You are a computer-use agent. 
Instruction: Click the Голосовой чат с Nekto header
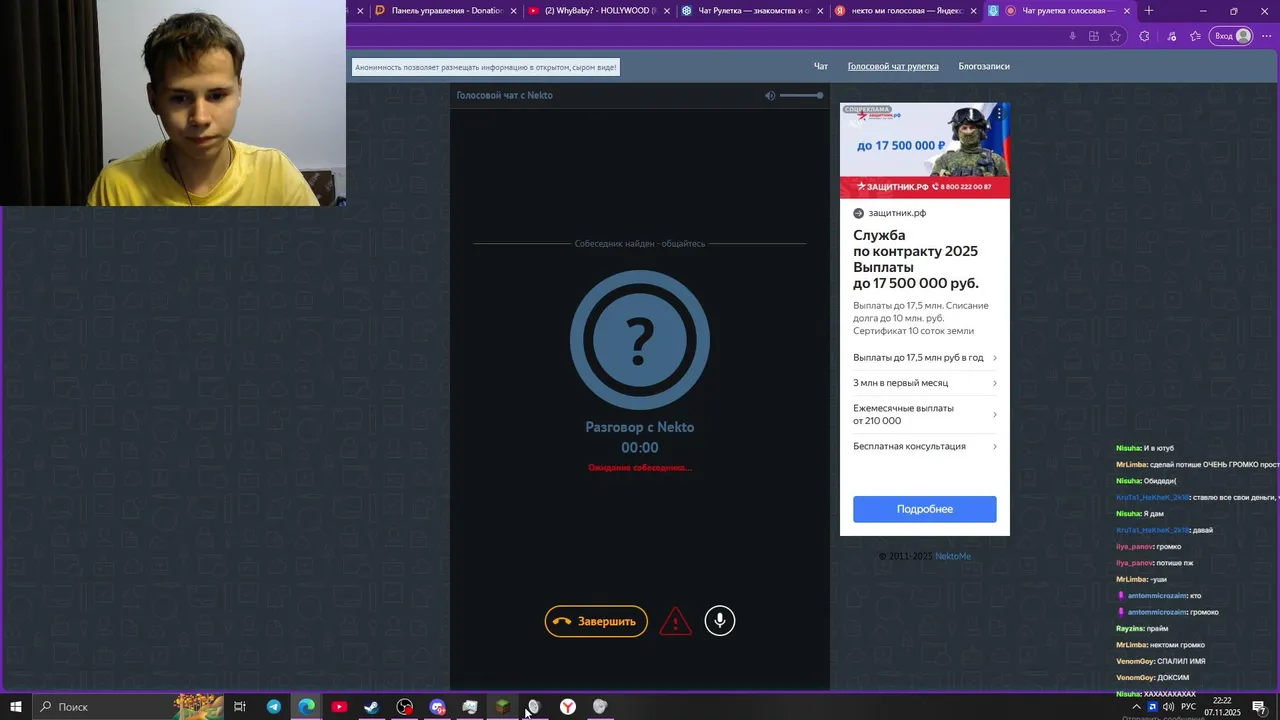point(504,95)
